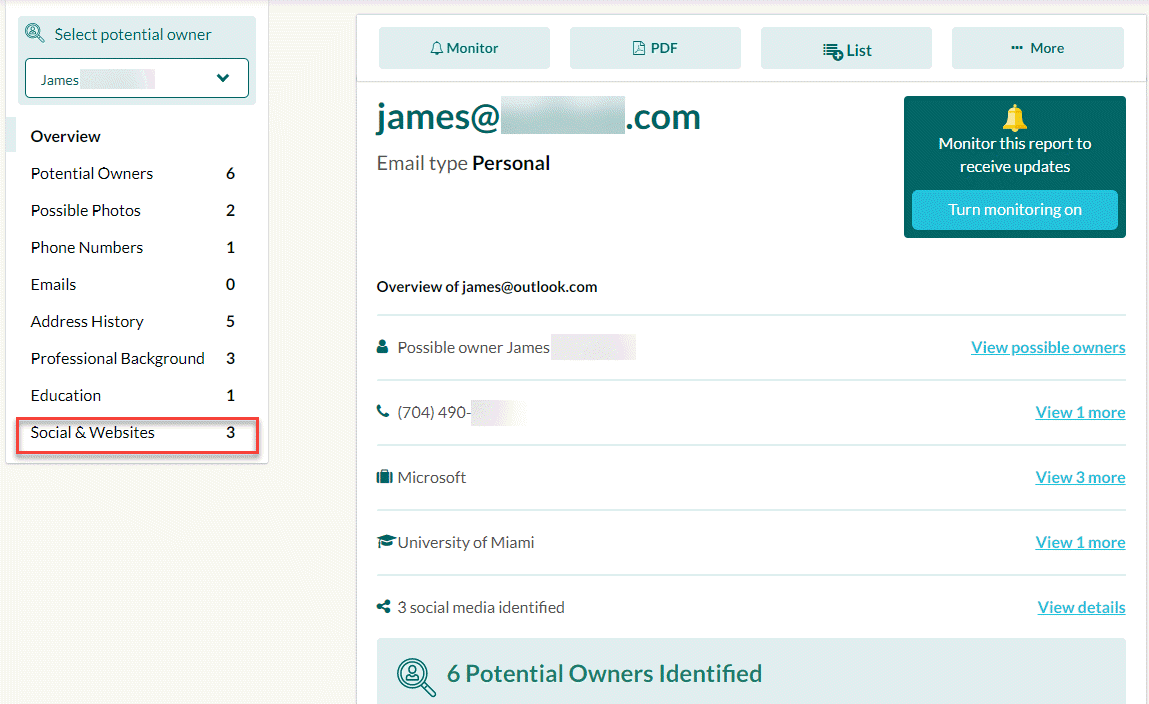
Task: Click the magnifier-person icon in Potential Owners banner
Action: (415, 676)
